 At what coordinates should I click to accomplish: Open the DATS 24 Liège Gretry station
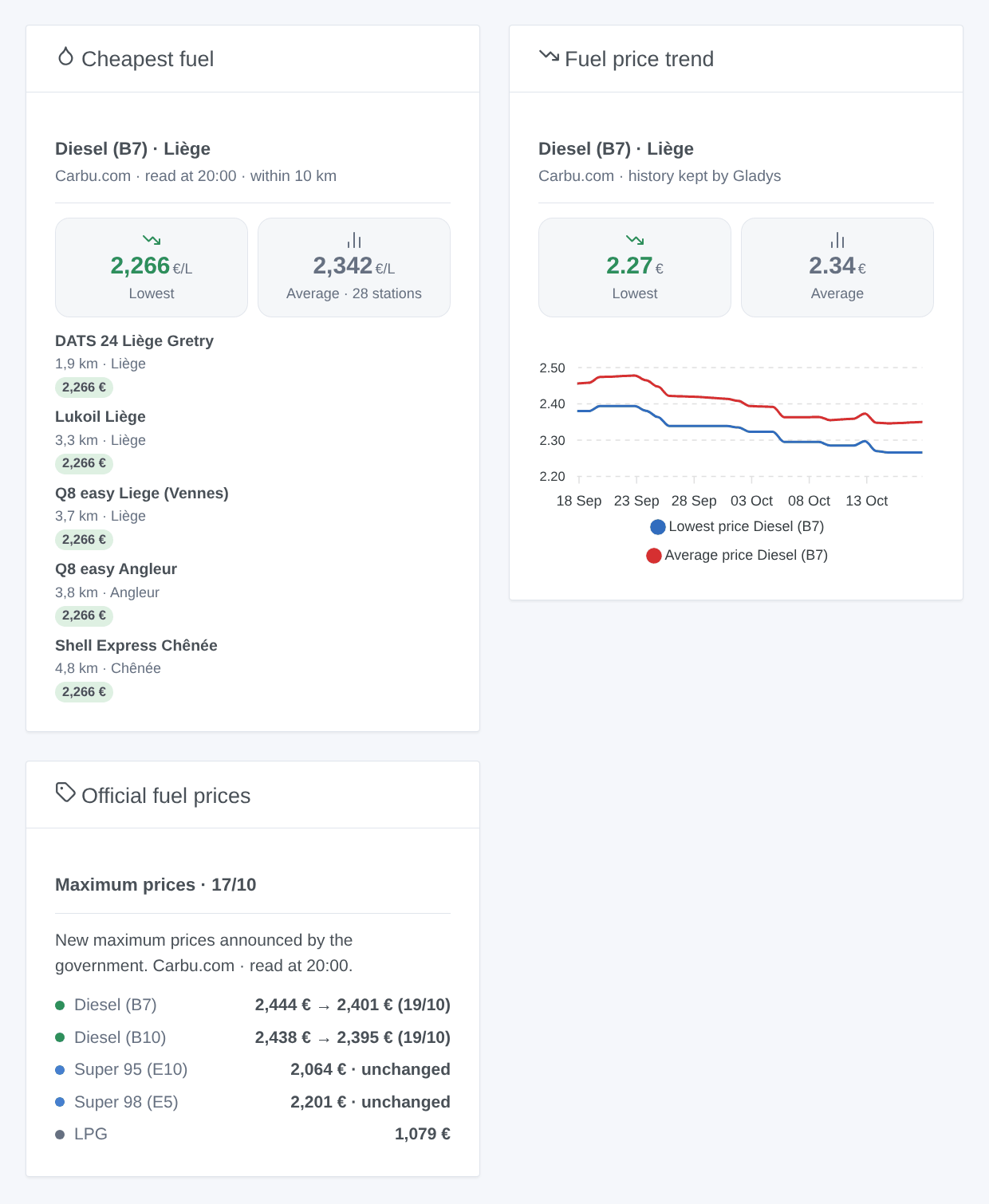[x=134, y=340]
